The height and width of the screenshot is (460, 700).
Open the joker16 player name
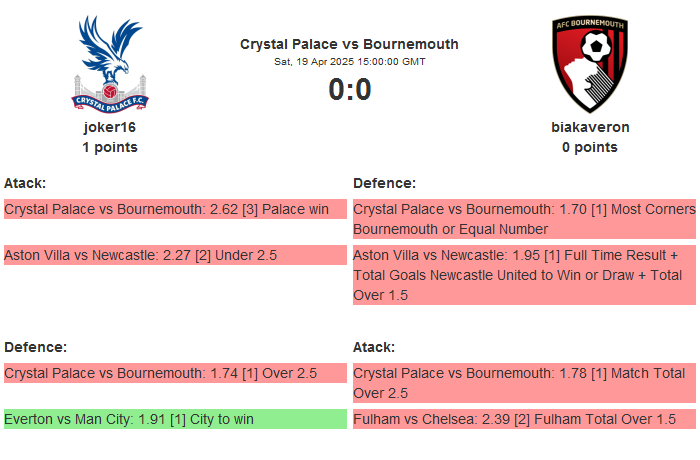pyautogui.click(x=110, y=127)
